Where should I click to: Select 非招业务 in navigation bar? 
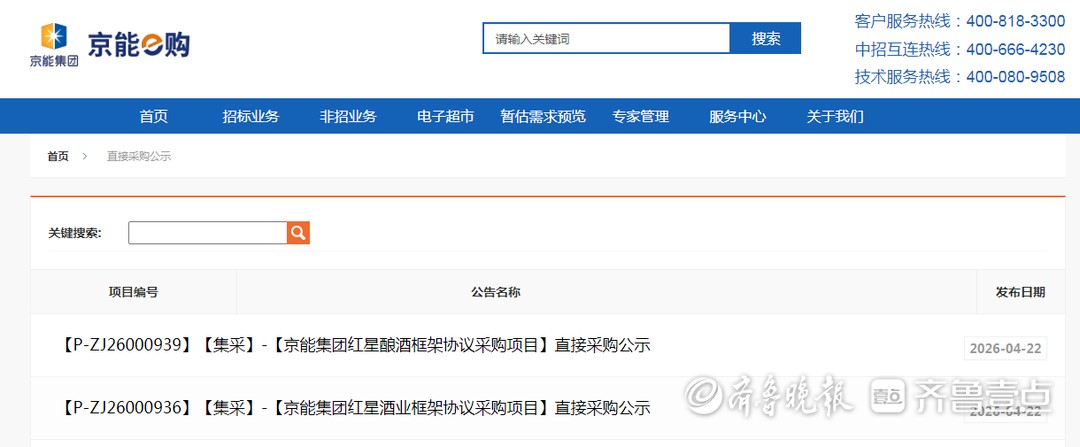click(348, 117)
